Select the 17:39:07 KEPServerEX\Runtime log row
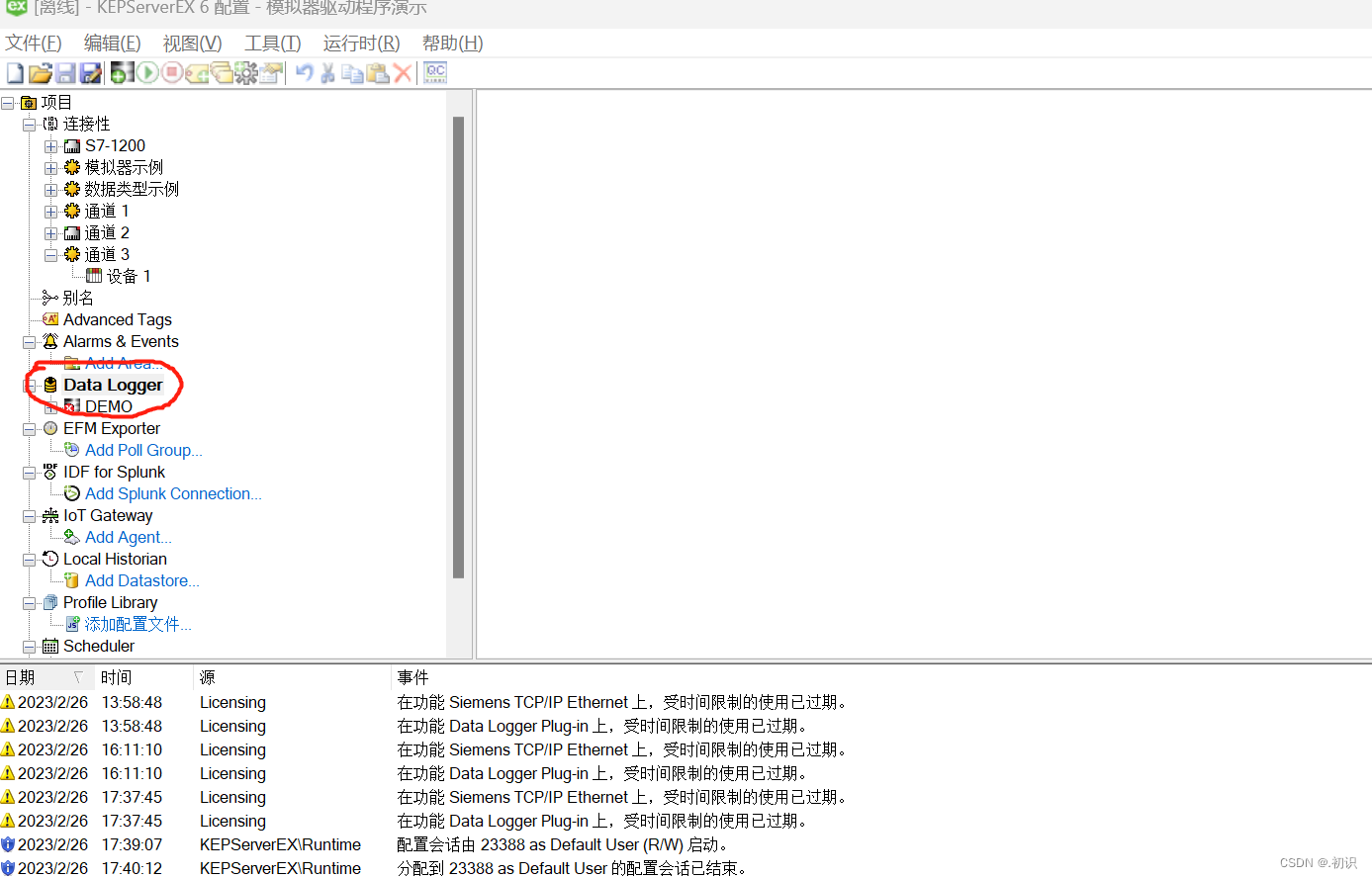 [x=686, y=844]
